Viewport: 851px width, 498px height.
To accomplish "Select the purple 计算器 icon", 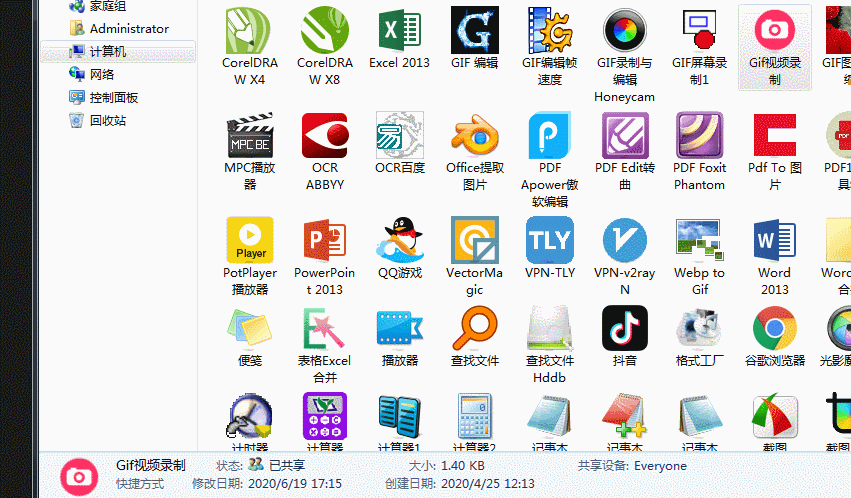I will pos(325,417).
